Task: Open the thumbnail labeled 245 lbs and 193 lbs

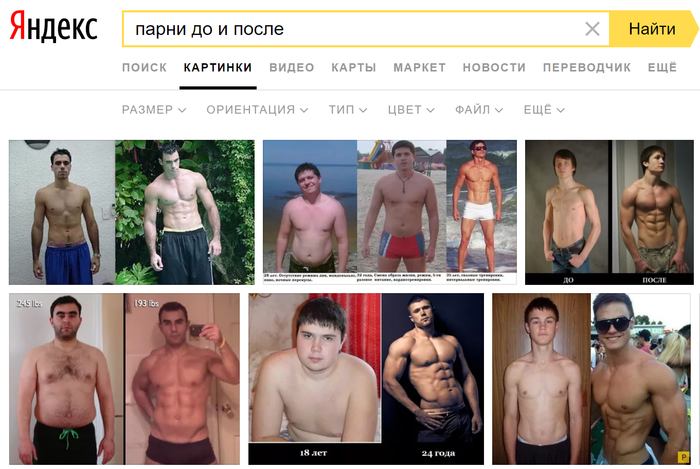Action: click(124, 379)
